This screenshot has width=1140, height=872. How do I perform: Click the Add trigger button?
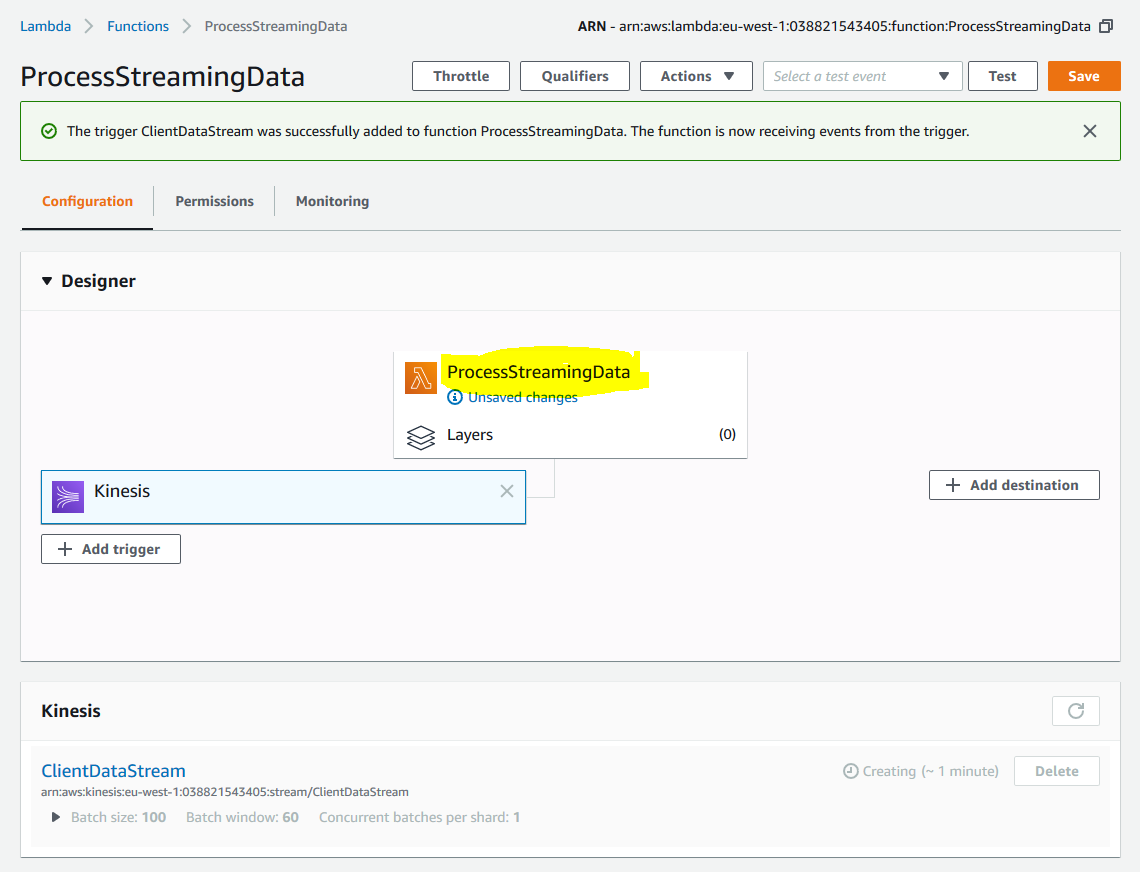pyautogui.click(x=111, y=549)
